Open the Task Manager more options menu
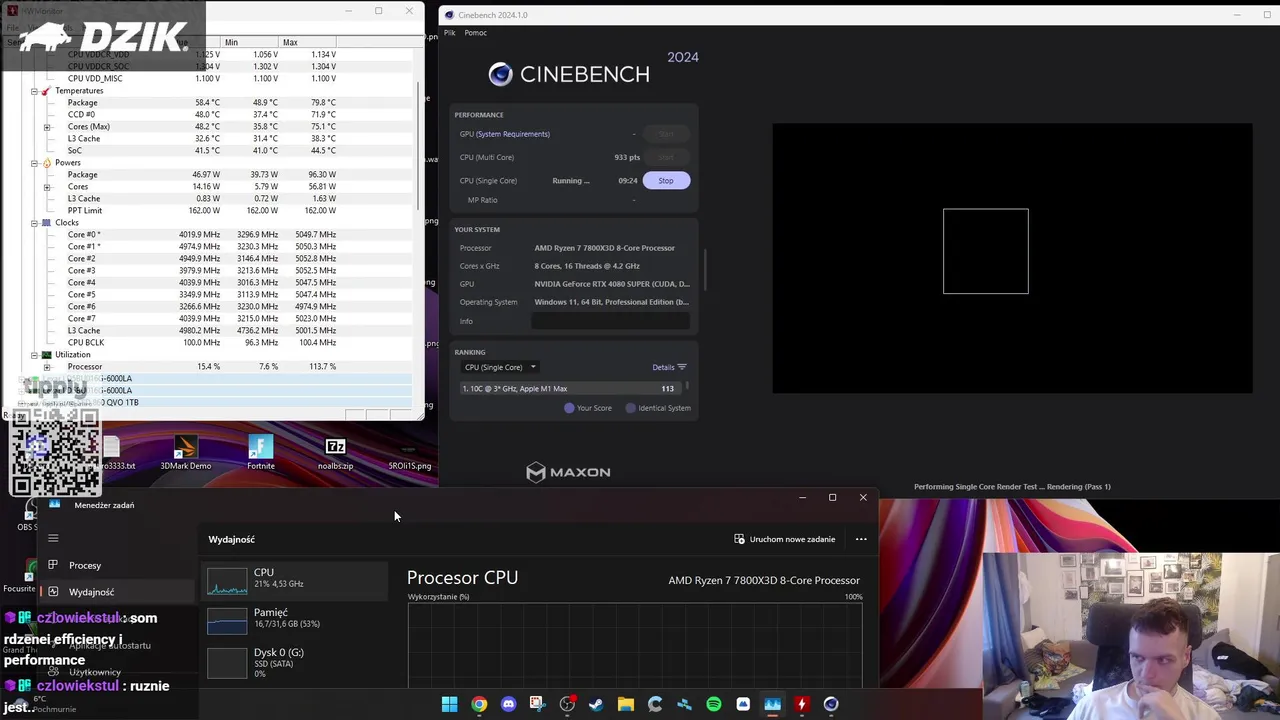 [861, 539]
